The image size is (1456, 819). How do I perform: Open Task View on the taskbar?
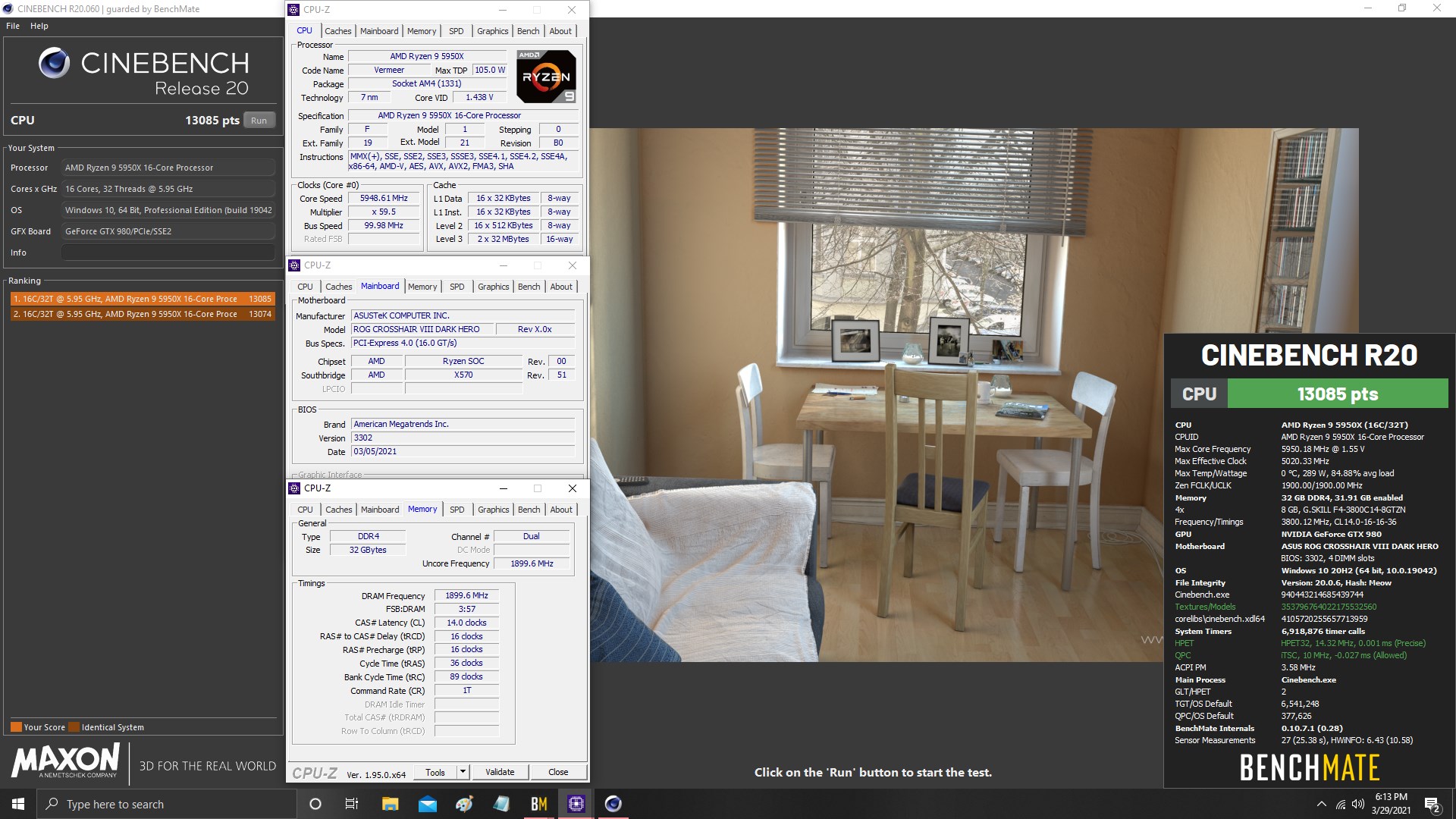(x=351, y=804)
